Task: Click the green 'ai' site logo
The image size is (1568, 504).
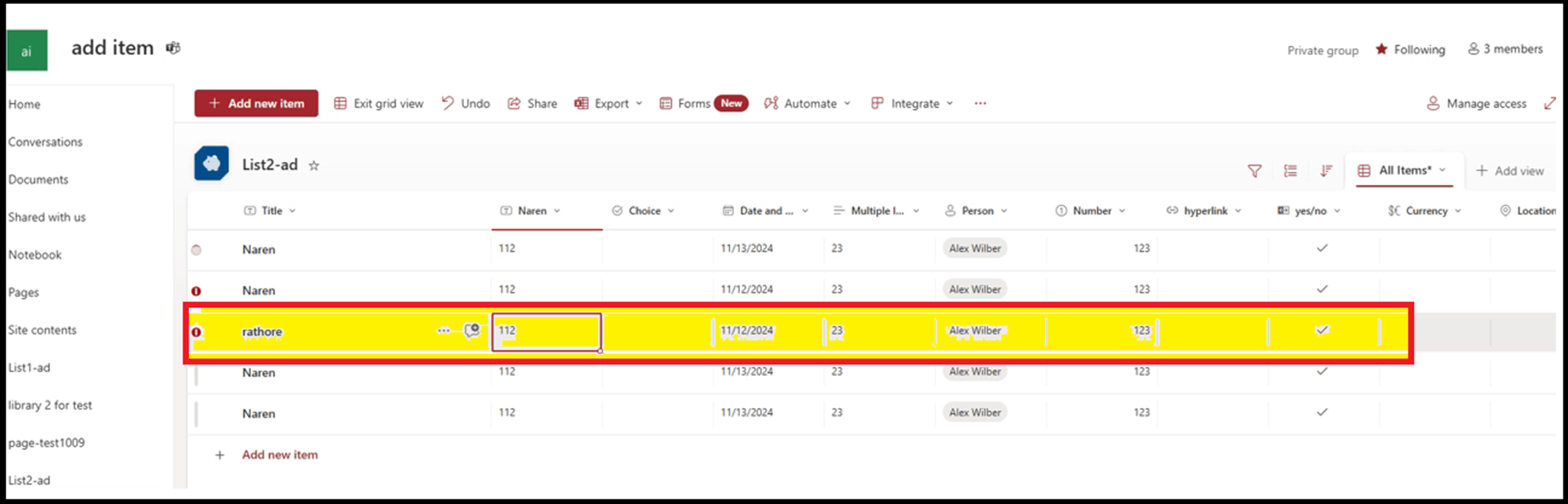Action: 27,50
